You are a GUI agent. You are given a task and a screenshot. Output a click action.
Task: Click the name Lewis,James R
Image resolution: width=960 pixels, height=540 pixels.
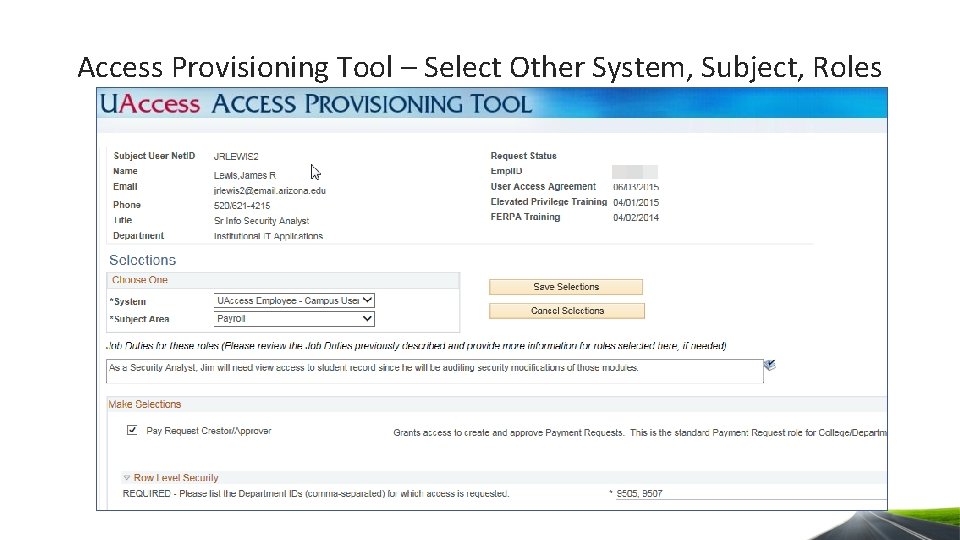(244, 175)
